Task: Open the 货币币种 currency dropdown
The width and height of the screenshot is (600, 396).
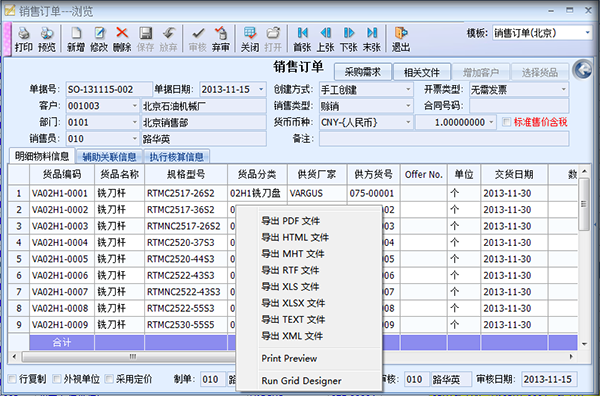Action: click(408, 122)
